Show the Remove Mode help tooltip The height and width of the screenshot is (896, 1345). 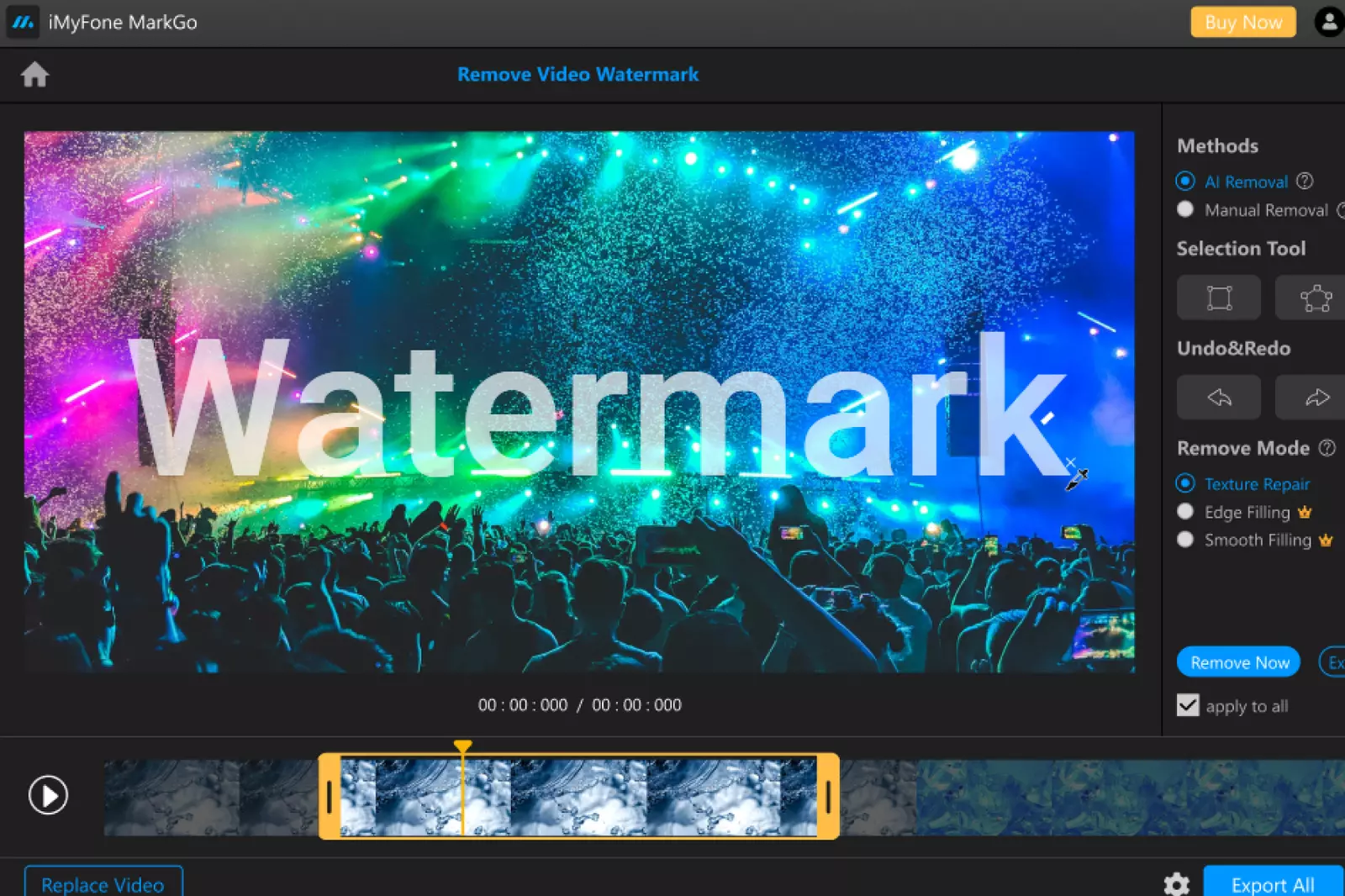coord(1327,448)
